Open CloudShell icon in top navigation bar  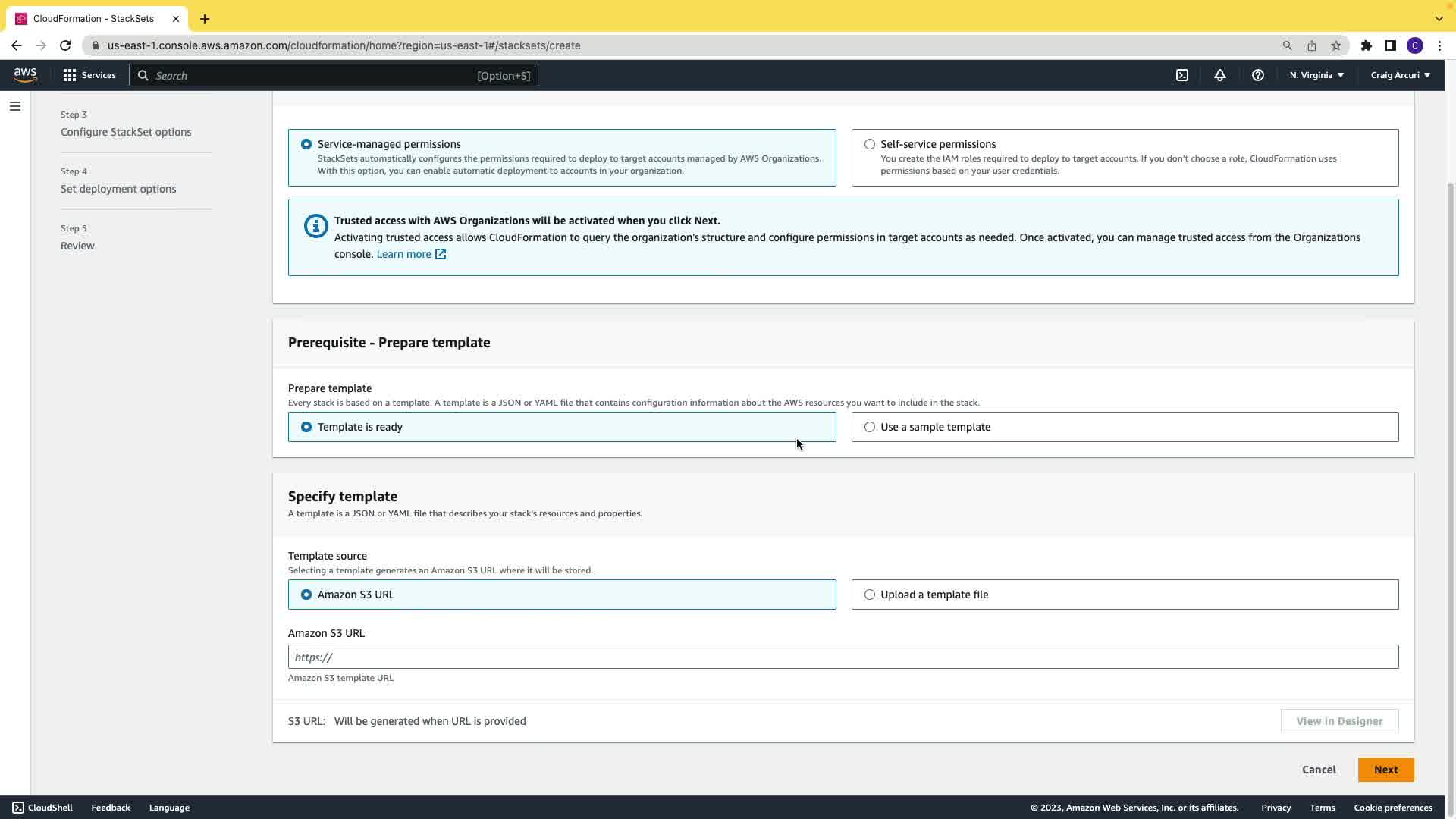click(1182, 75)
